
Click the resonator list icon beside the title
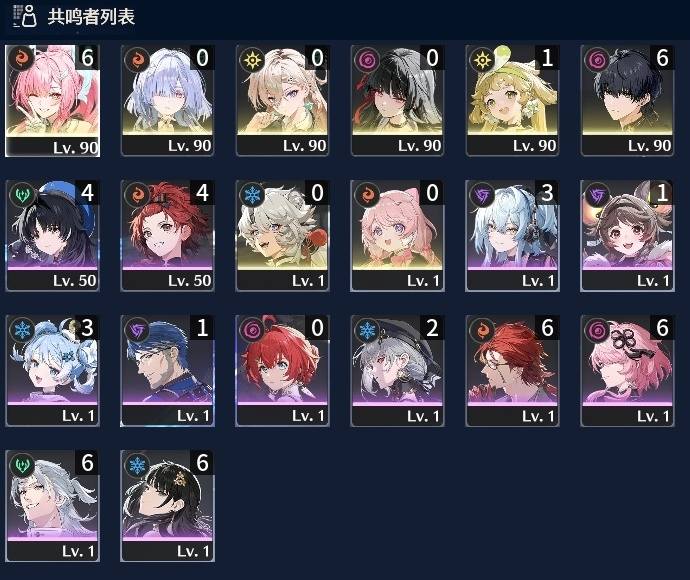[24, 16]
